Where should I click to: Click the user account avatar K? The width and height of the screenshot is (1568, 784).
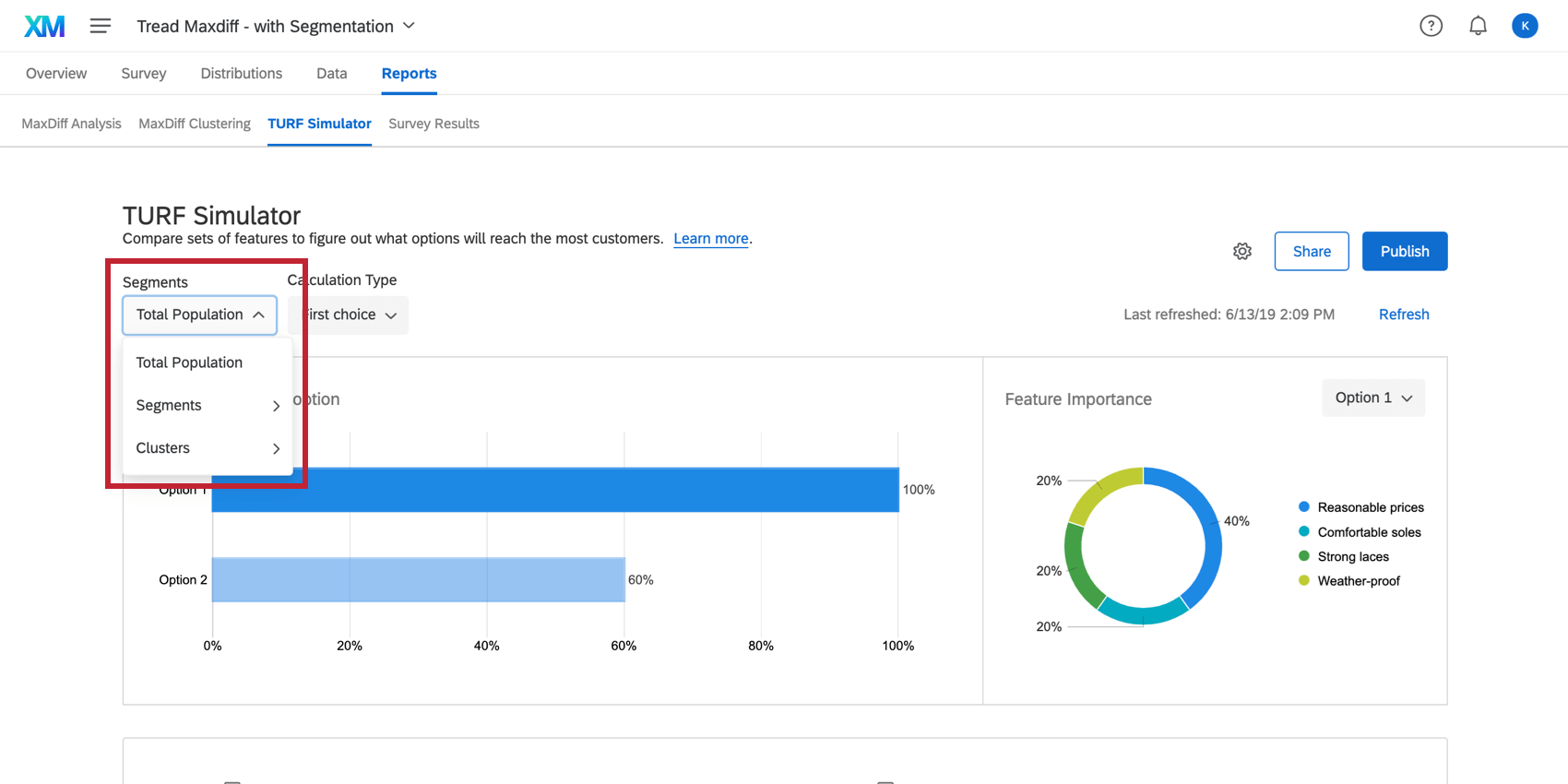click(1525, 26)
